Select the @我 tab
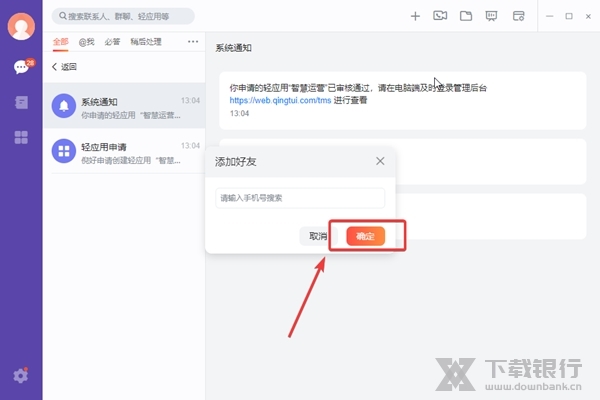This screenshot has height=400, width=600. 86,42
